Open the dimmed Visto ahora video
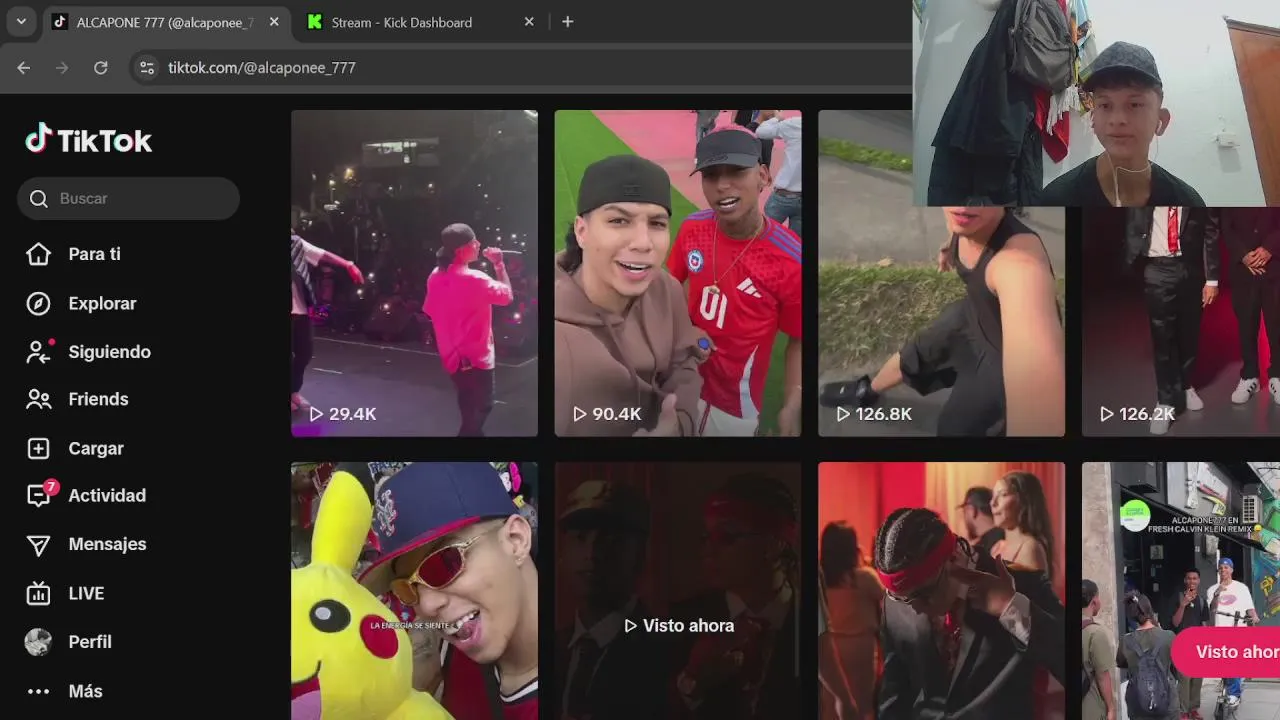 coord(678,591)
